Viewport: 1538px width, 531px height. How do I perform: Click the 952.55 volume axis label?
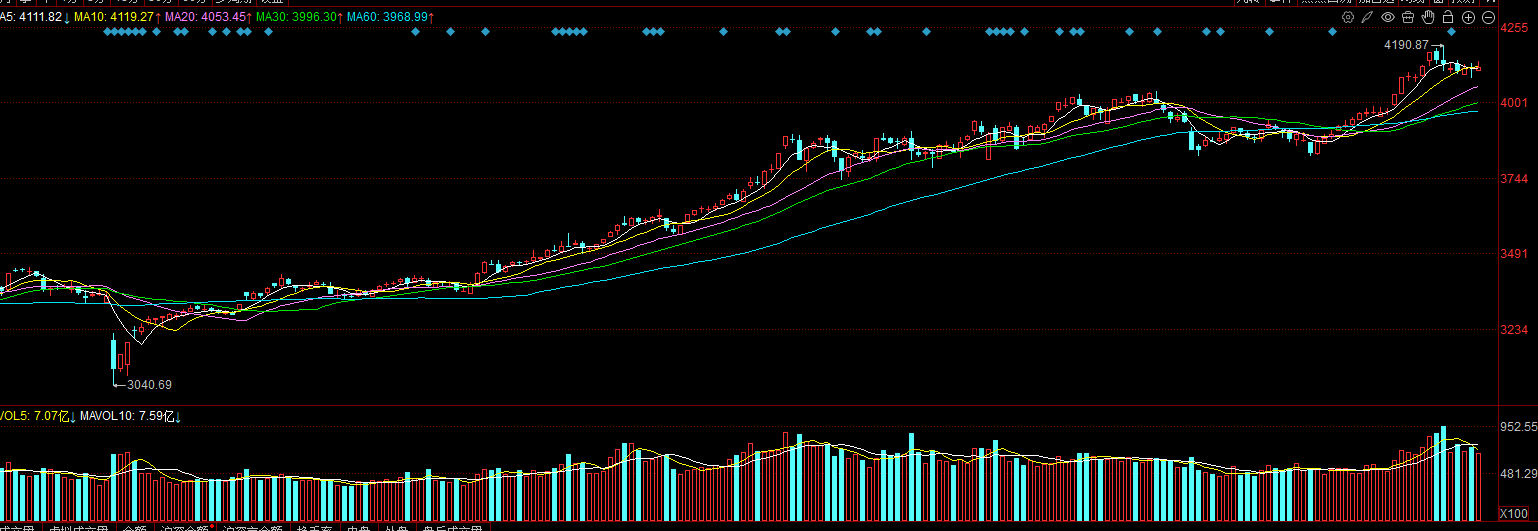click(1519, 427)
